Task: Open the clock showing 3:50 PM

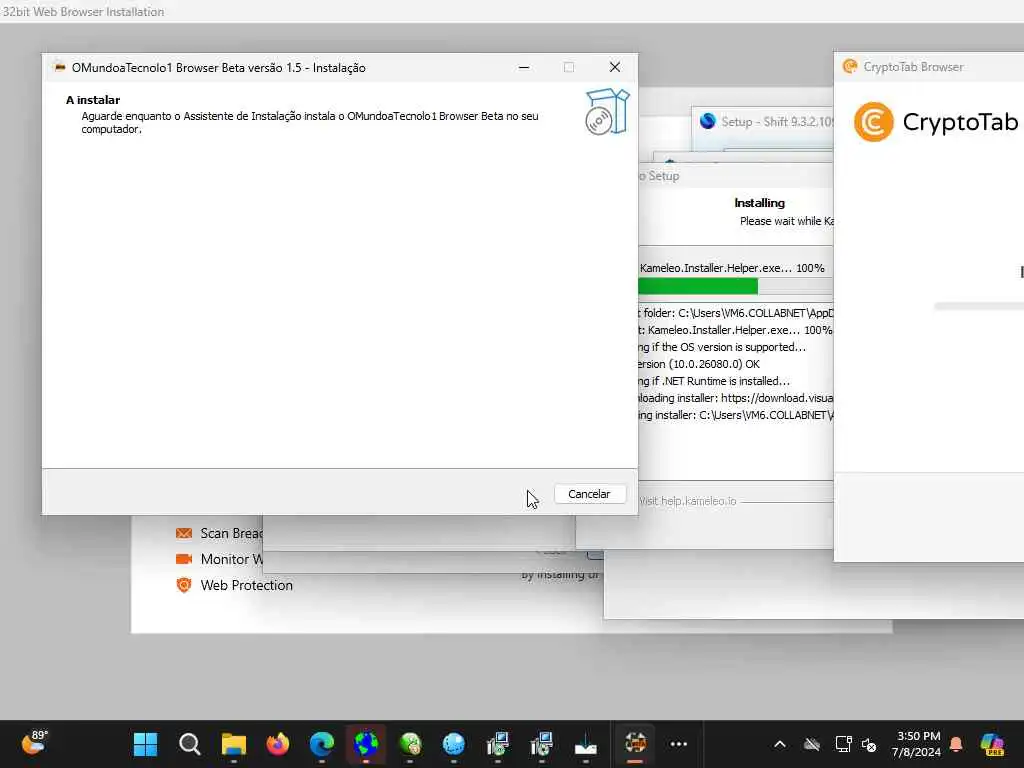Action: [917, 744]
